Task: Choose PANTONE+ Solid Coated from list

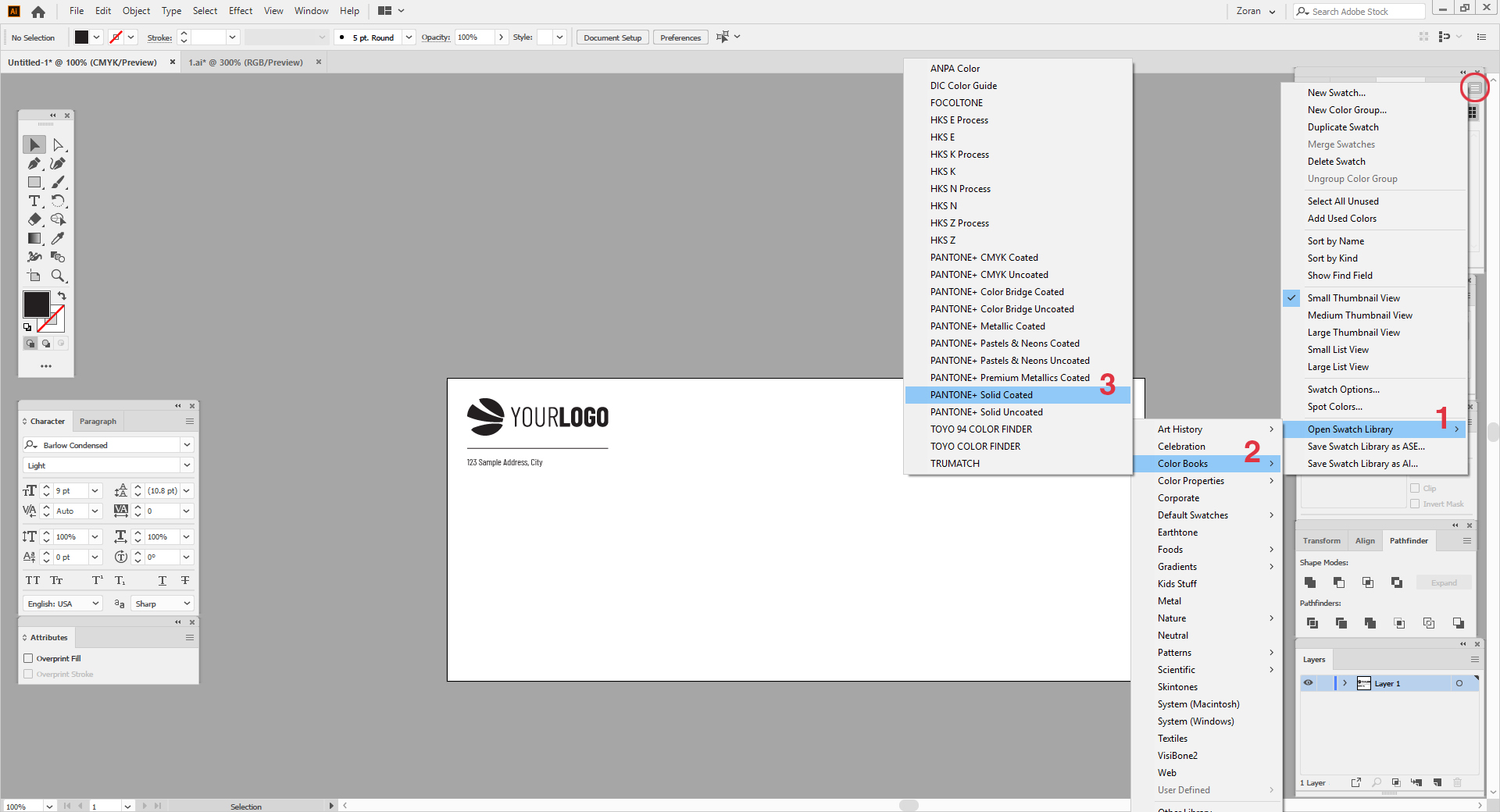Action: tap(1017, 395)
